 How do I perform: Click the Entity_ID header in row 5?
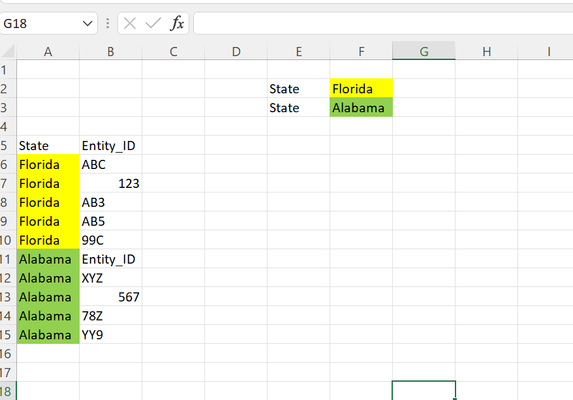click(x=110, y=145)
